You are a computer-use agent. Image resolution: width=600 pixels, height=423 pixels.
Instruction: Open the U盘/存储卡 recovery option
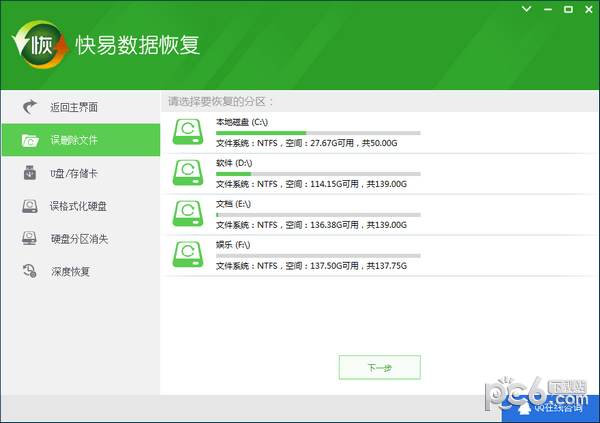coord(81,173)
